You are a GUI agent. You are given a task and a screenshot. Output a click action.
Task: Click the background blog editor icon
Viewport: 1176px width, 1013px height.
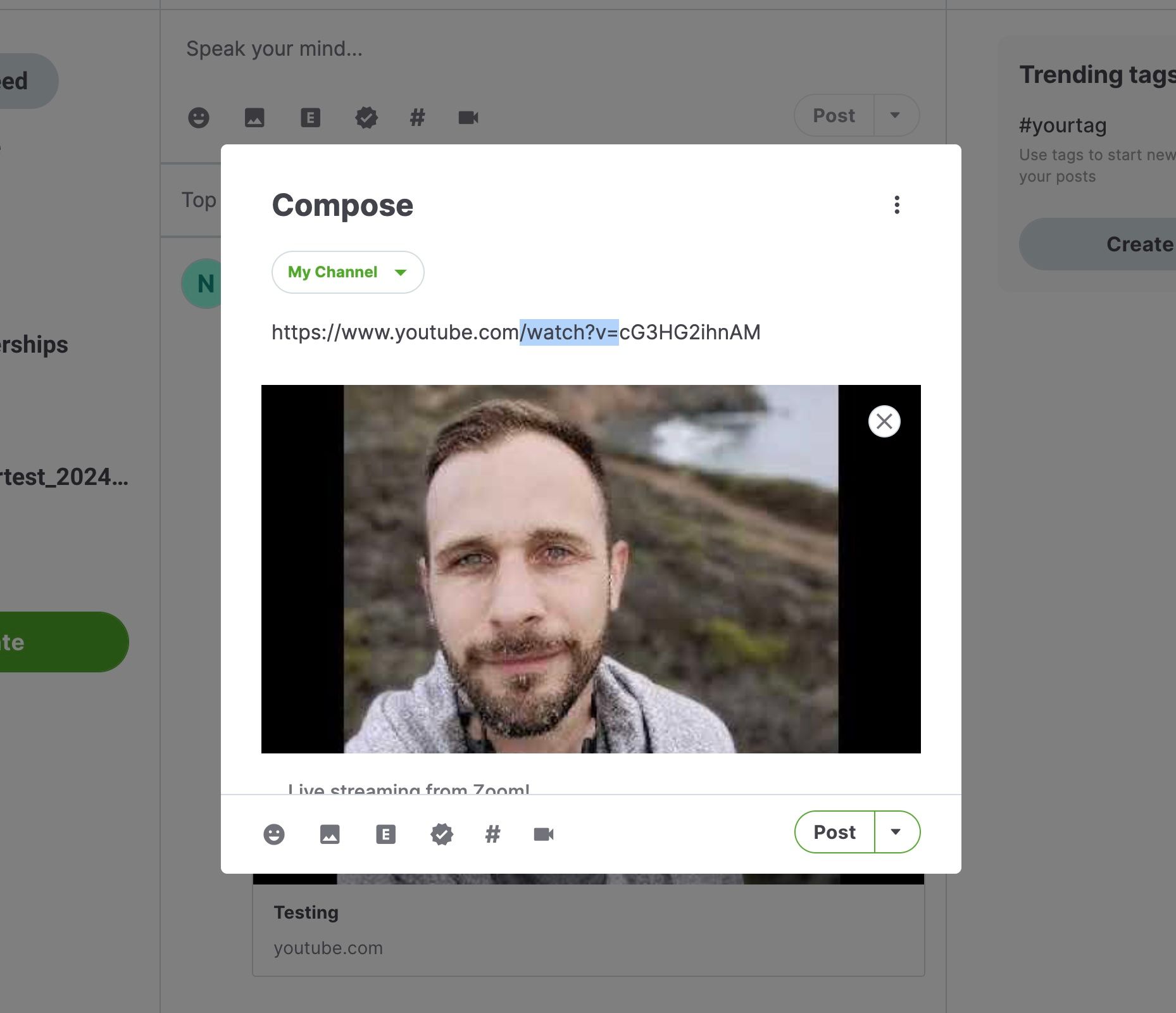(310, 118)
